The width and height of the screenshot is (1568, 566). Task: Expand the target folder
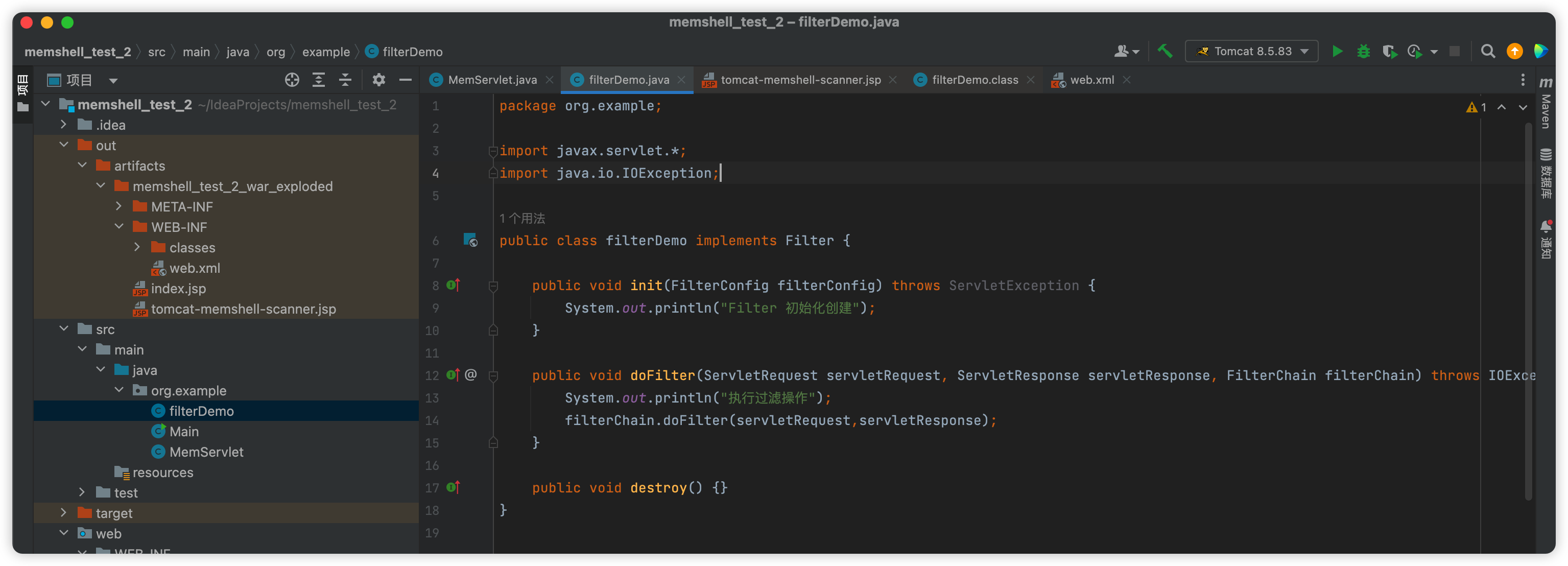click(64, 512)
